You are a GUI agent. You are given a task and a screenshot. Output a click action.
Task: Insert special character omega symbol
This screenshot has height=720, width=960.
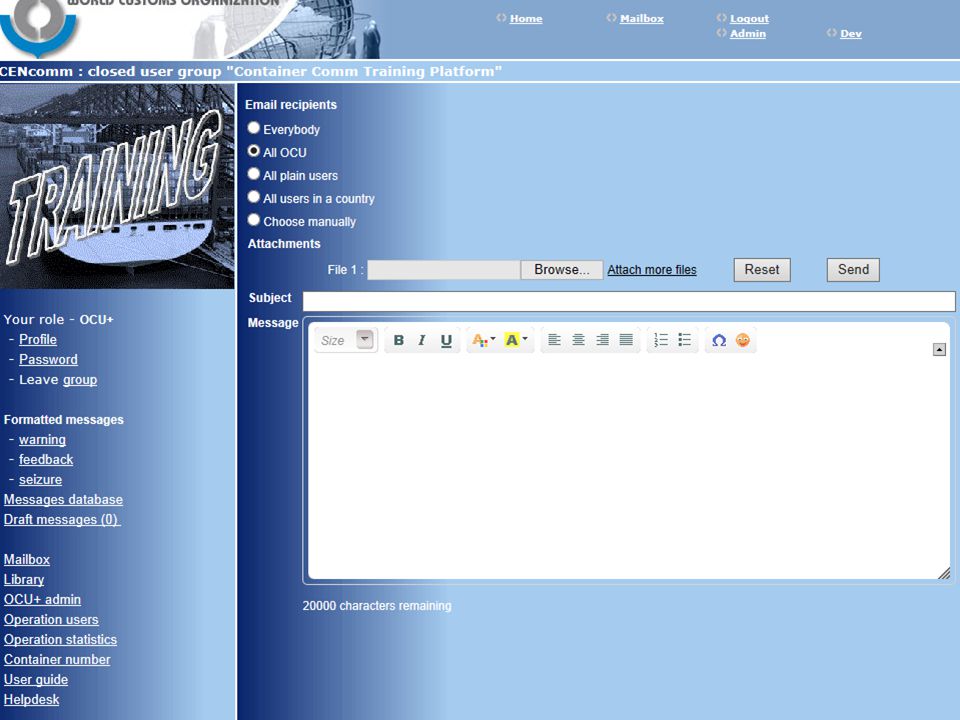(x=719, y=340)
